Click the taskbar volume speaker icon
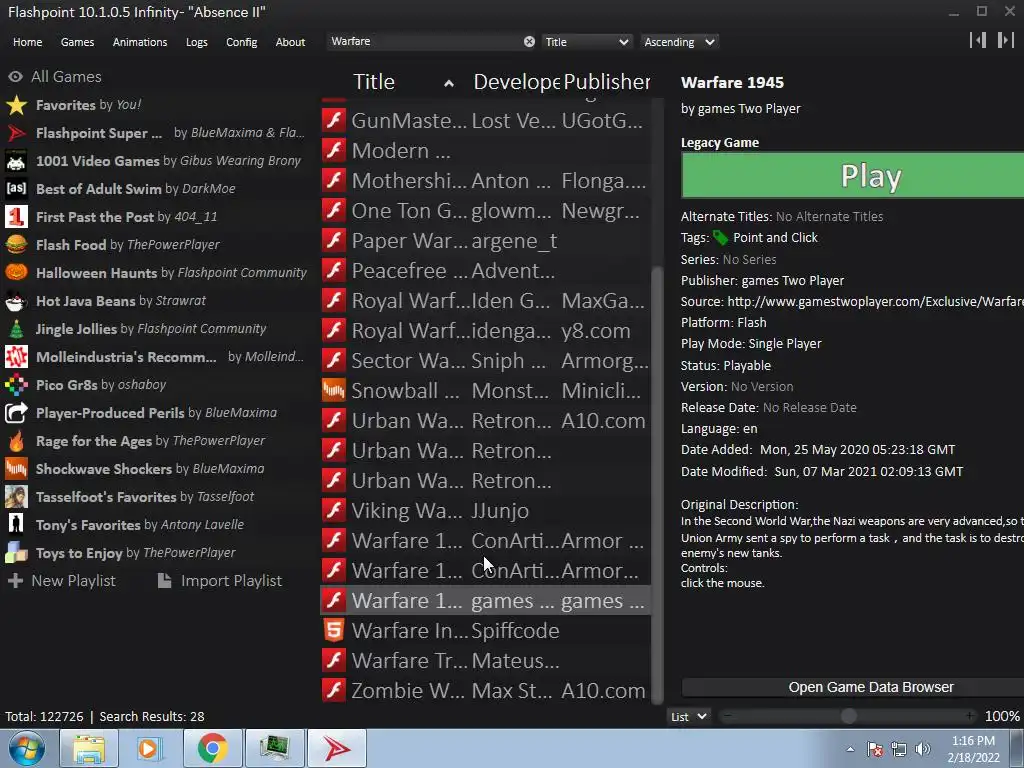1024x768 pixels. pyautogui.click(x=922, y=749)
